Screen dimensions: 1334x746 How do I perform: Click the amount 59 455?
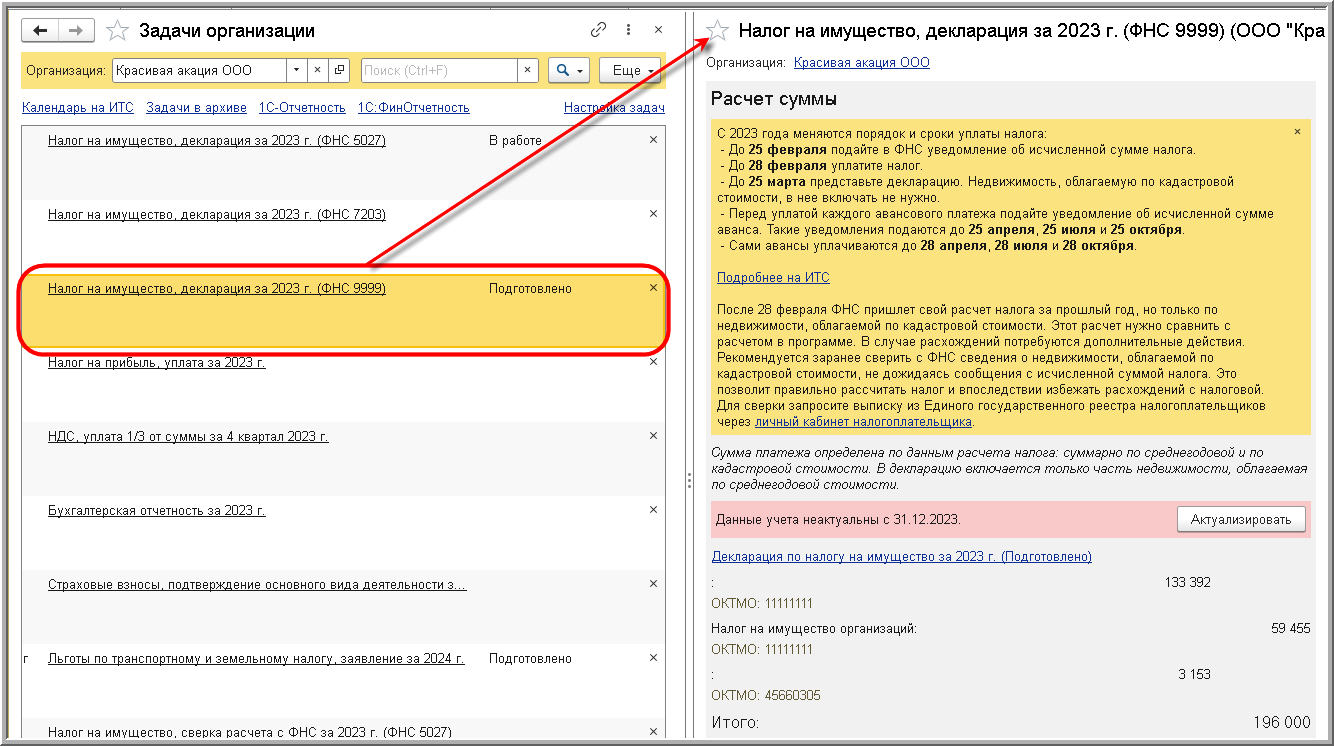pos(1290,629)
